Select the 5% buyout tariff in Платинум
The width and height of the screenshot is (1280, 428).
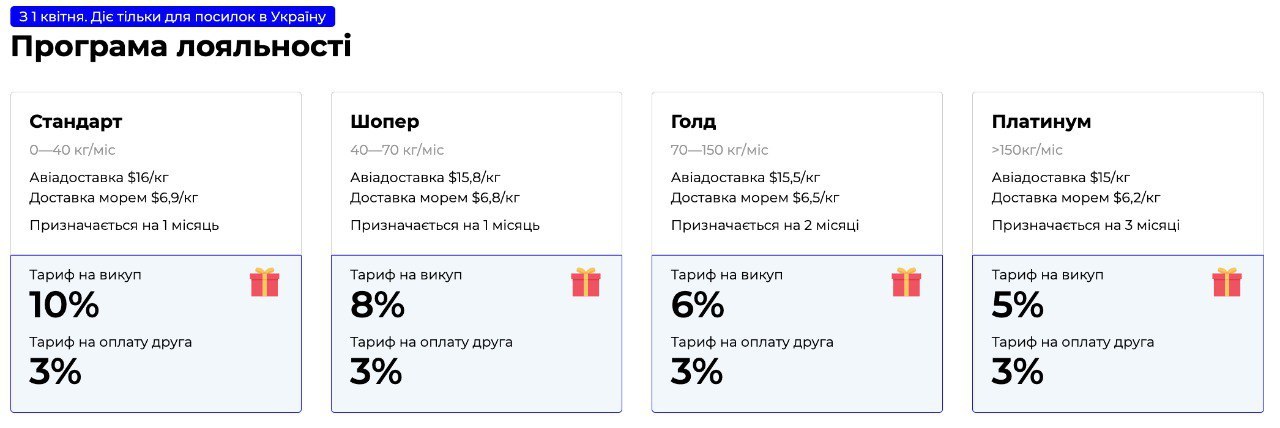(1018, 304)
